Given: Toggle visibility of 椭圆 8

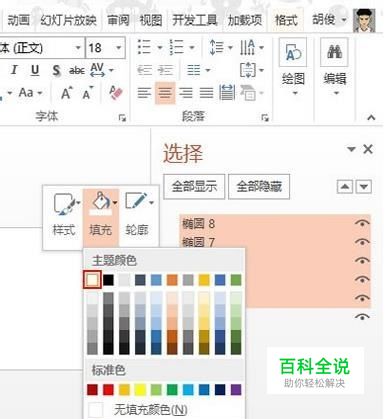Looking at the screenshot, I should (x=362, y=224).
